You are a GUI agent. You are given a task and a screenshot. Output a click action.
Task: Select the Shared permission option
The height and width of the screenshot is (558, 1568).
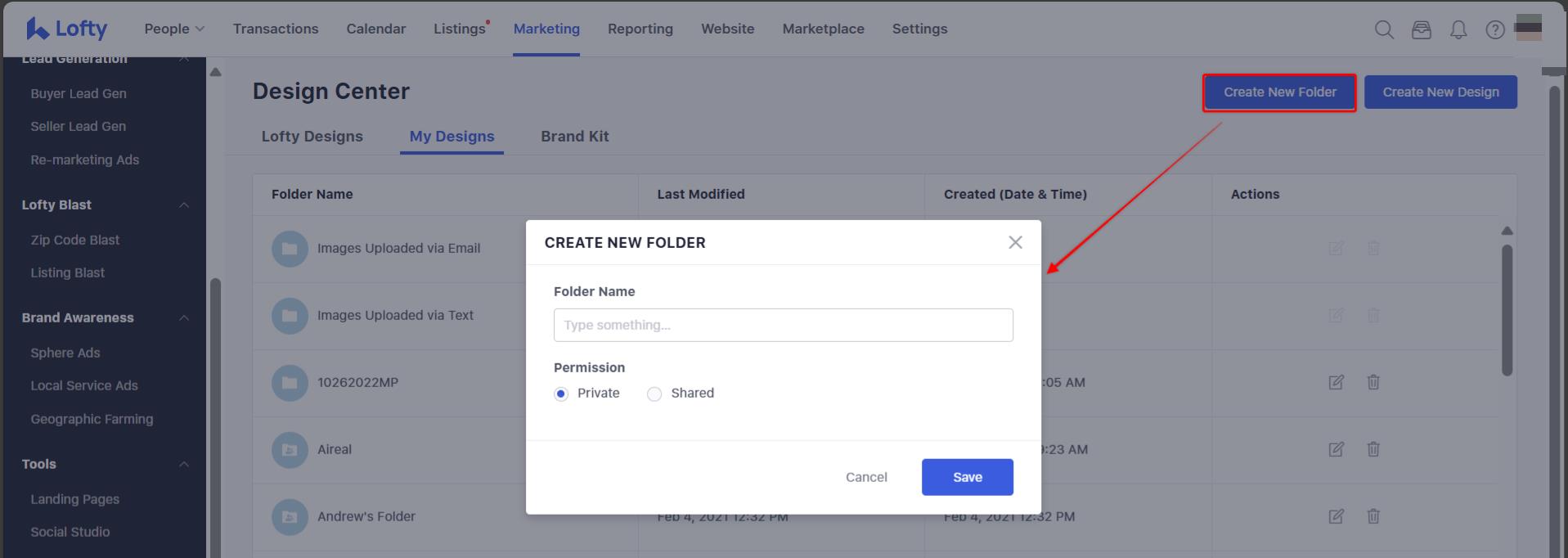pos(654,394)
